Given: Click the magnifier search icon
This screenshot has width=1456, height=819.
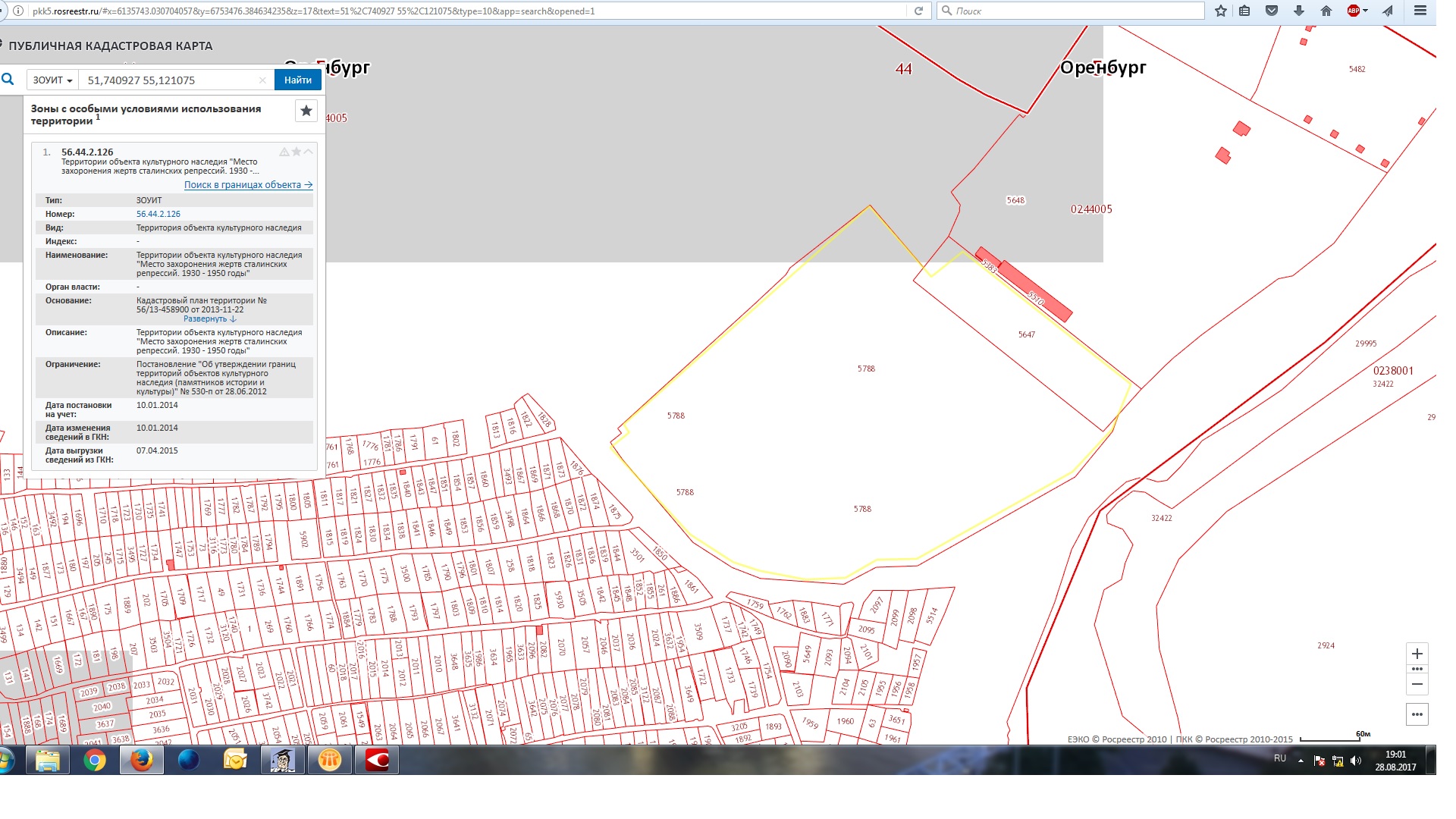Looking at the screenshot, I should [x=8, y=79].
